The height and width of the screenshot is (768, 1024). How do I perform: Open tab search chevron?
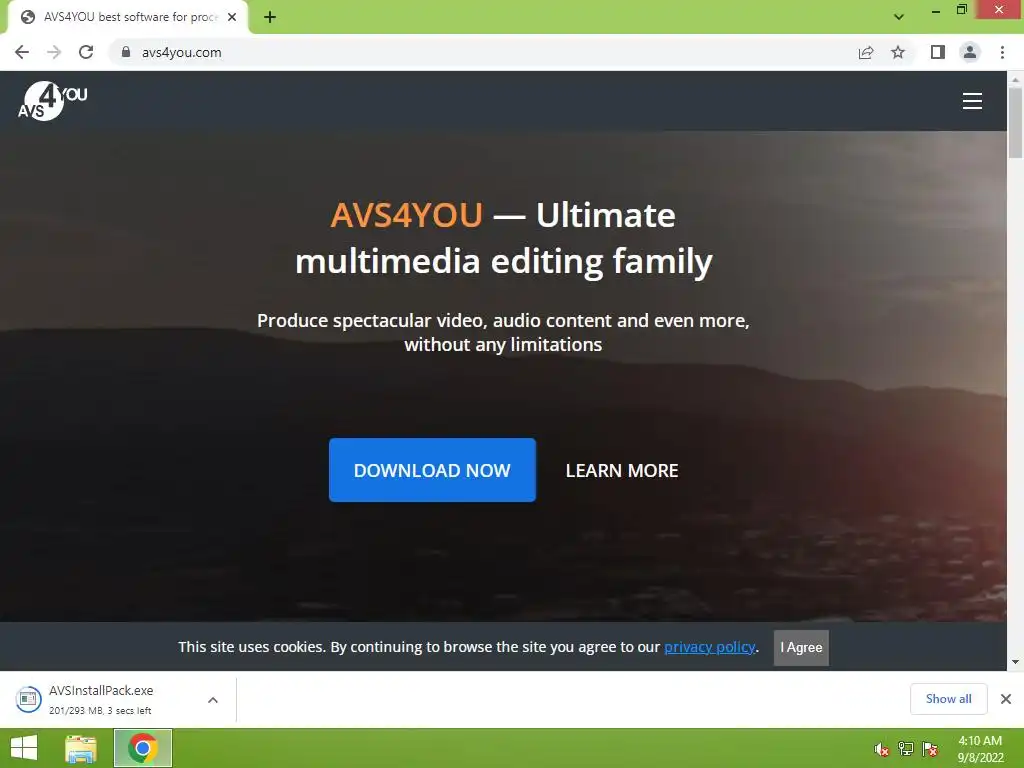[899, 17]
